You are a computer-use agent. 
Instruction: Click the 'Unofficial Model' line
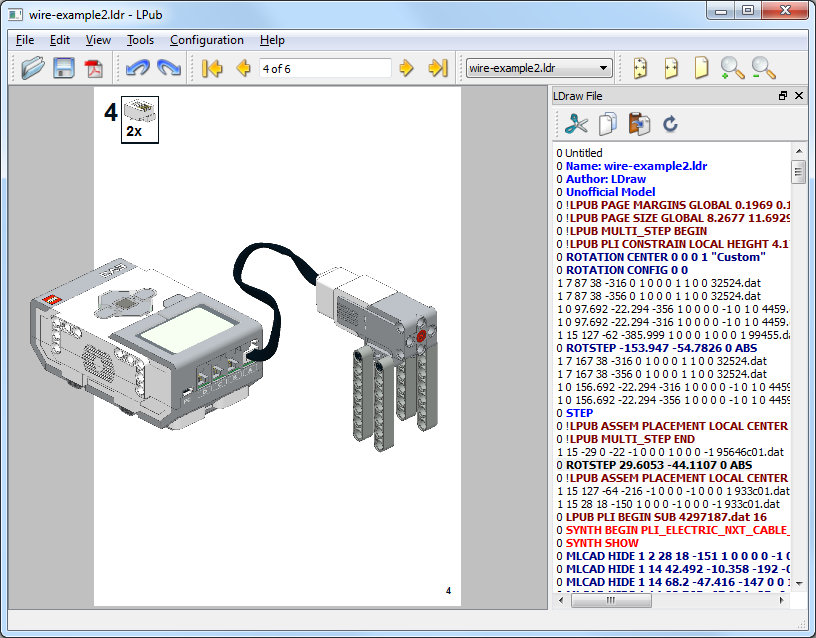(x=606, y=192)
